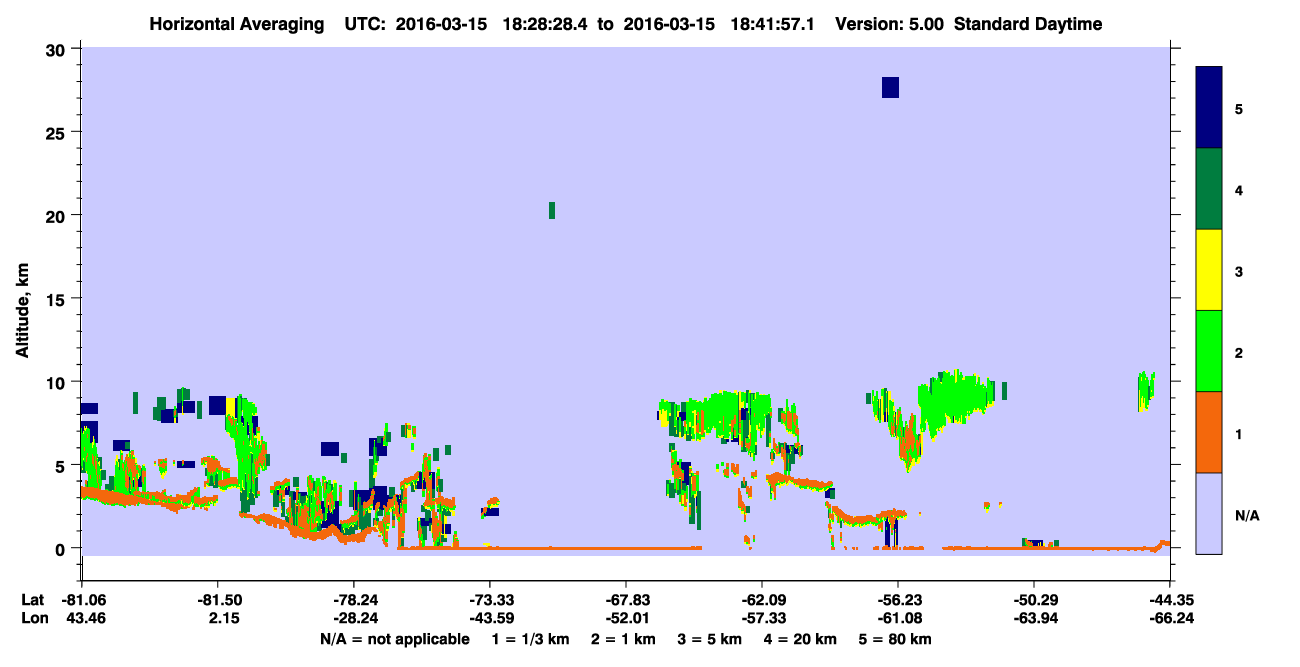This screenshot has width=1300, height=667.
Task: Click longitude value -43.59
Action: [x=490, y=618]
